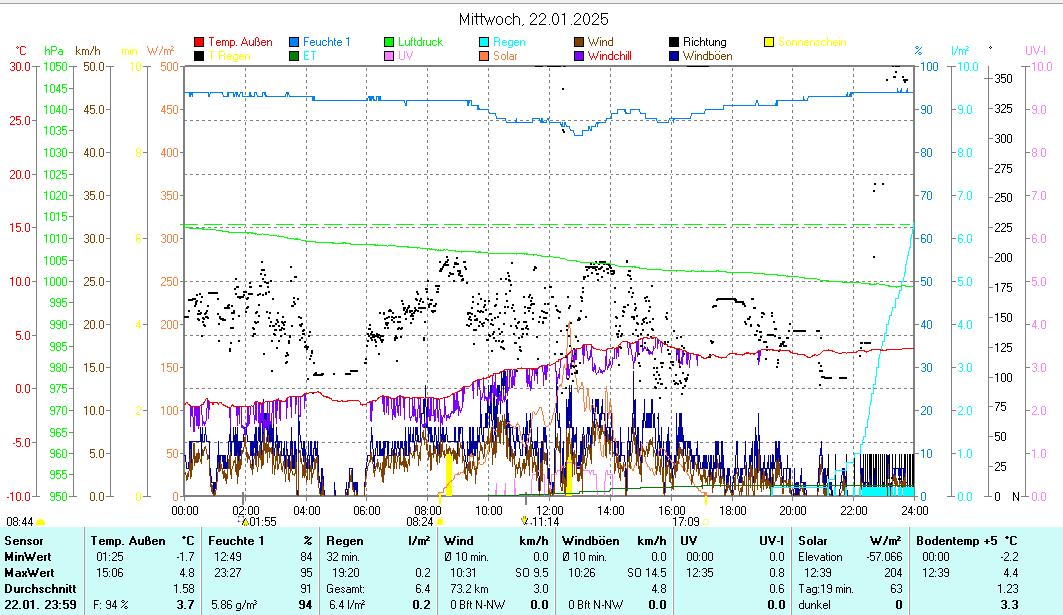Viewport: 1063px width, 615px height.
Task: Click the 08:24 marker below the time axis
Action: 419,521
